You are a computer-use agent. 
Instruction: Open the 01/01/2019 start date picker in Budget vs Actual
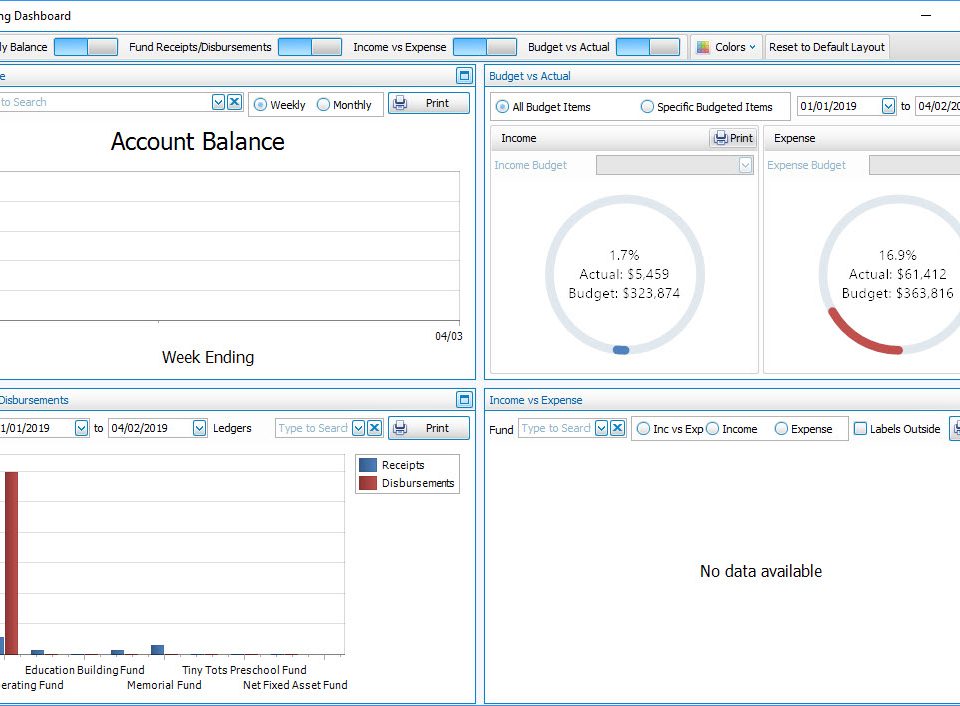[x=888, y=106]
